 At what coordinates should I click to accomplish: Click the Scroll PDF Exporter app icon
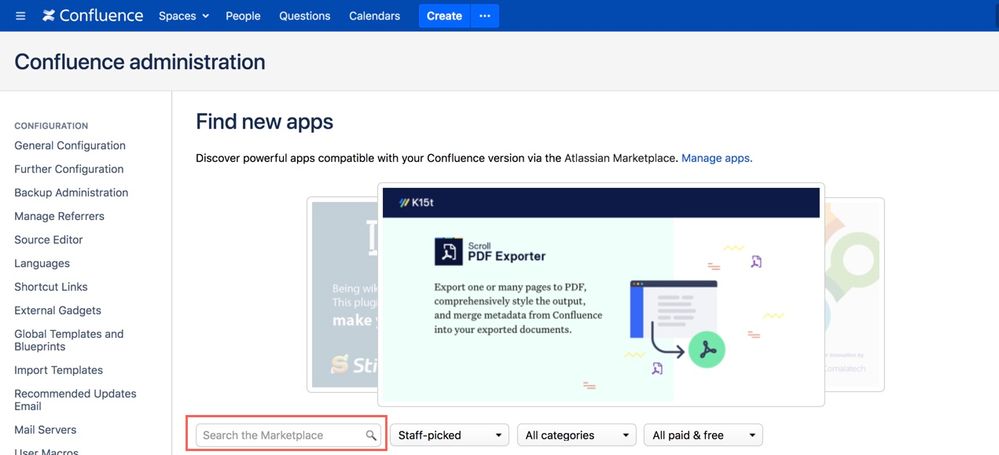[x=449, y=252]
